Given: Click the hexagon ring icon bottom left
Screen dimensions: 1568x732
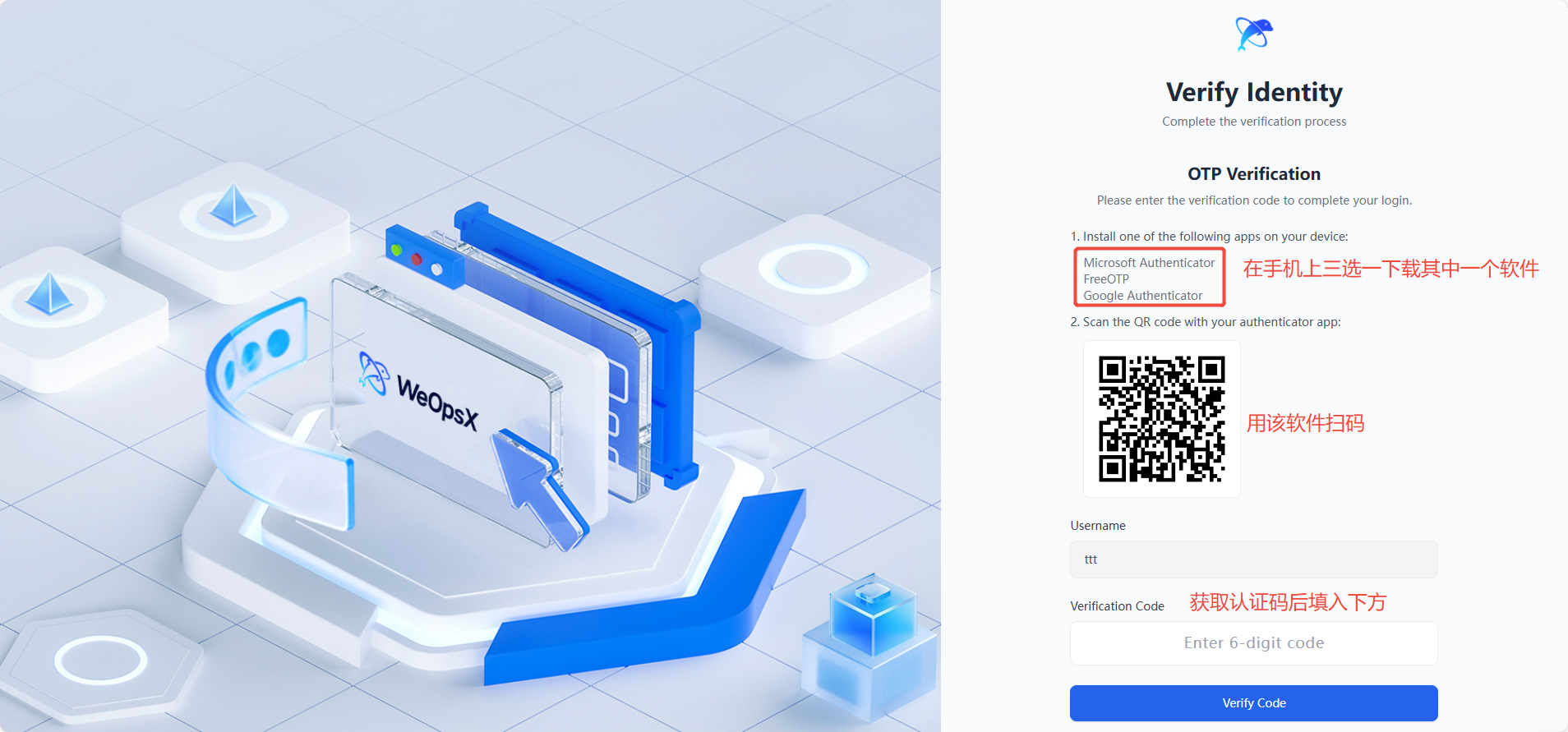Looking at the screenshot, I should pyautogui.click(x=100, y=661).
